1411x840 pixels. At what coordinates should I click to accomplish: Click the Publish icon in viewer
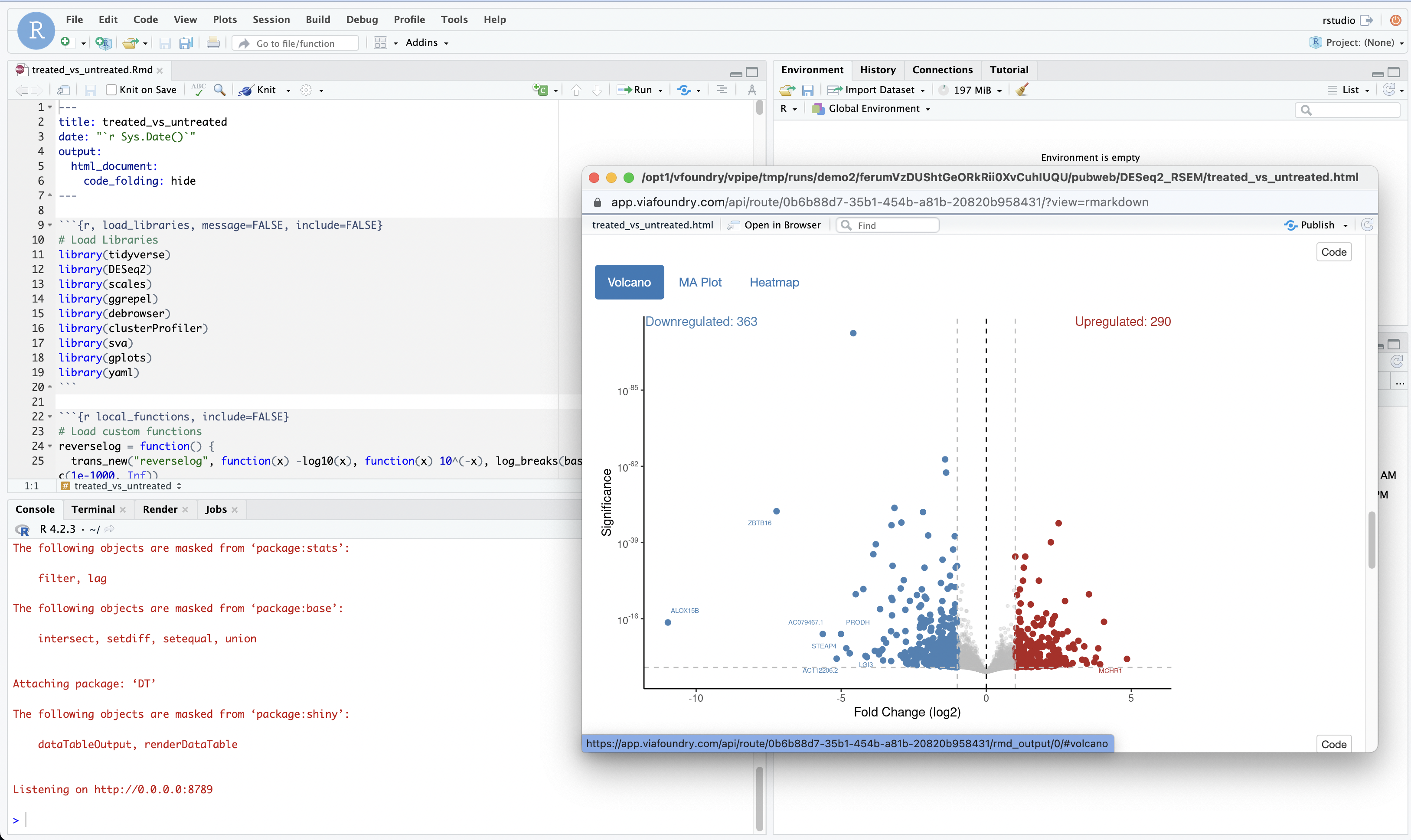point(1290,225)
